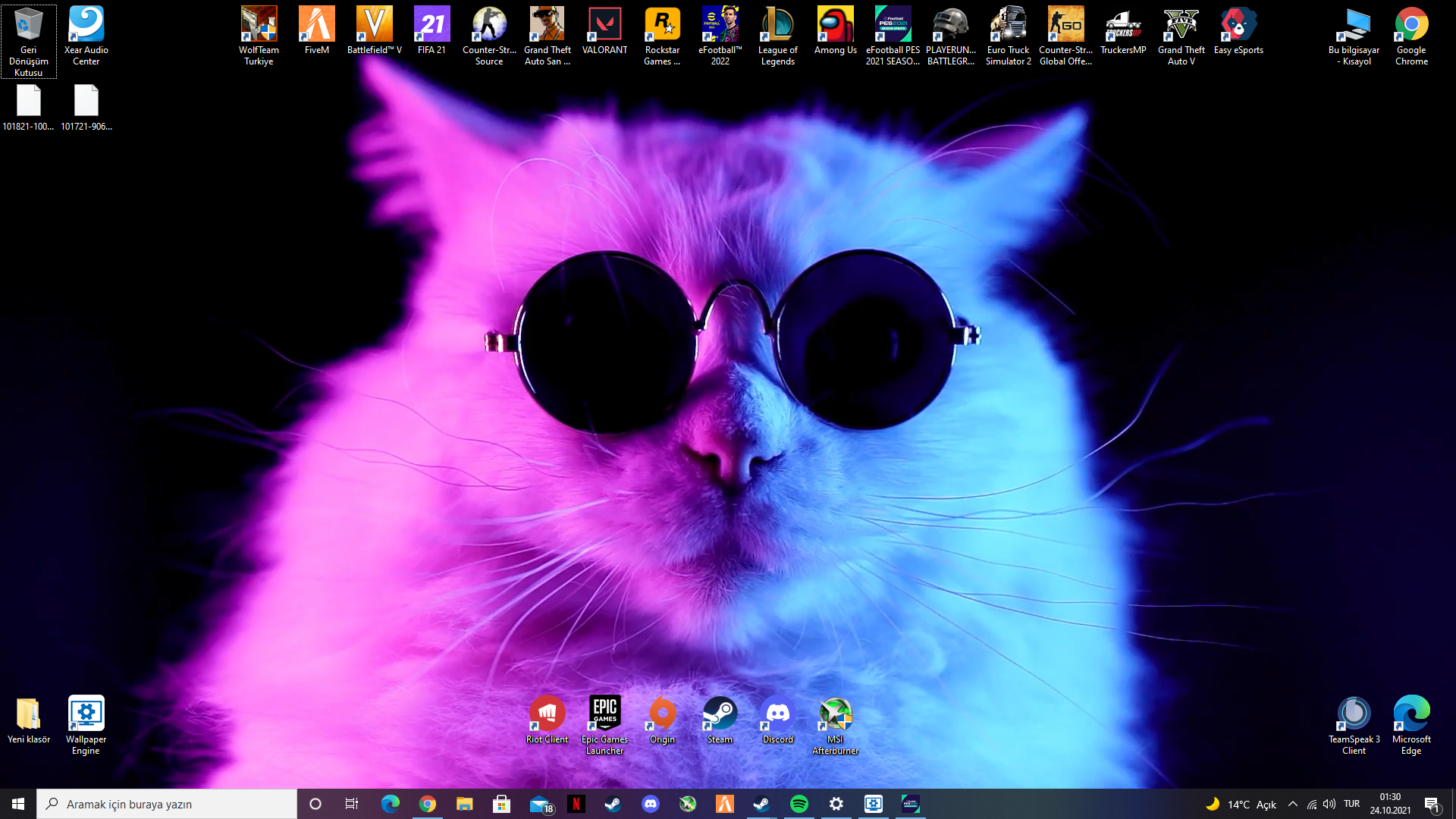Expand the hidden system tray icons

tap(1293, 804)
